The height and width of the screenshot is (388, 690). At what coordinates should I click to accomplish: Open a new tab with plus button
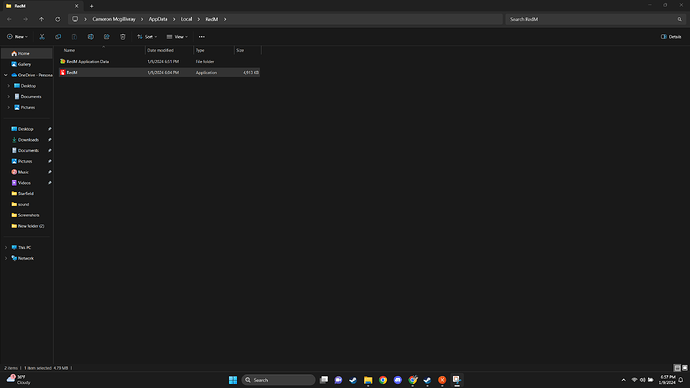[x=92, y=6]
